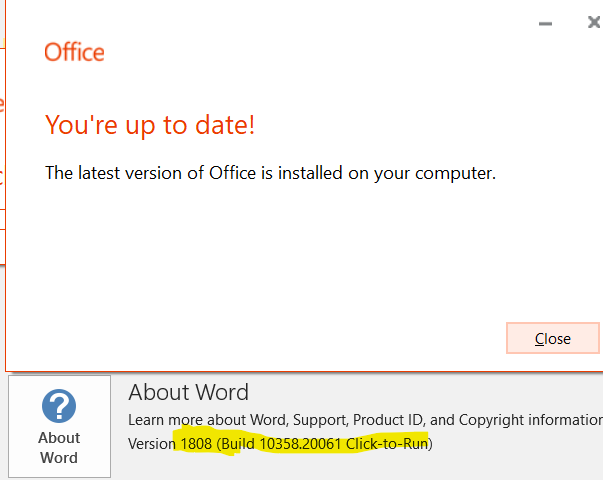Click the Office logo text in the dialog
The height and width of the screenshot is (480, 603).
pyautogui.click(x=74, y=52)
